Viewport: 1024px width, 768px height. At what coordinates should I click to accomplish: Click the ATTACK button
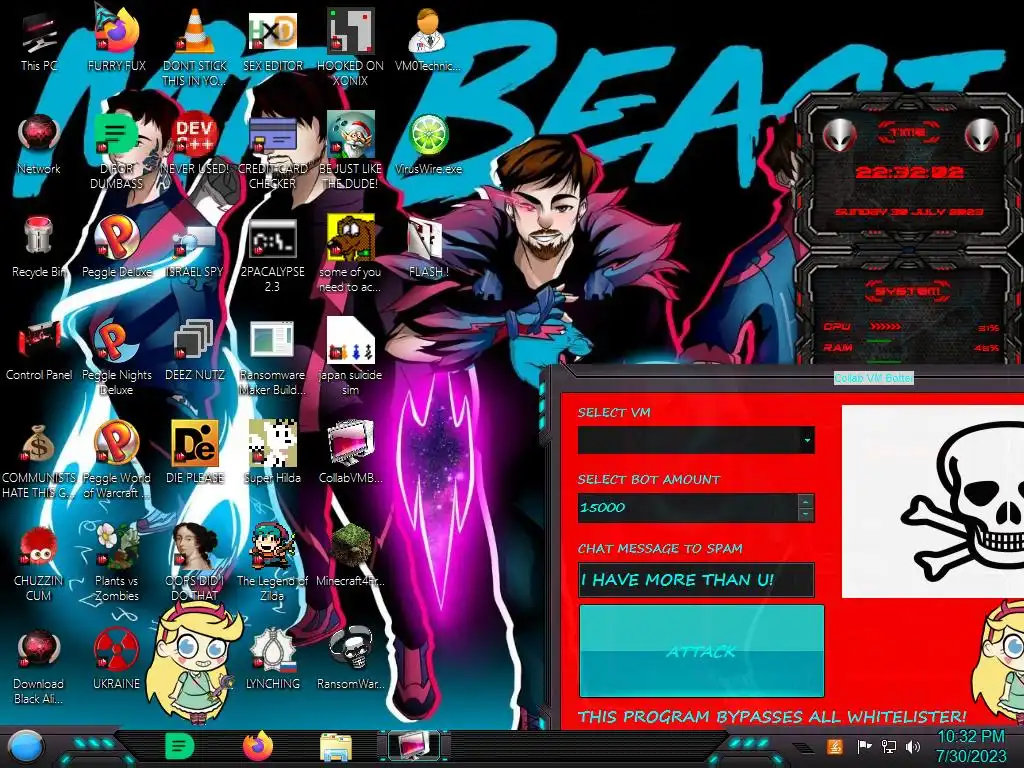(x=702, y=651)
